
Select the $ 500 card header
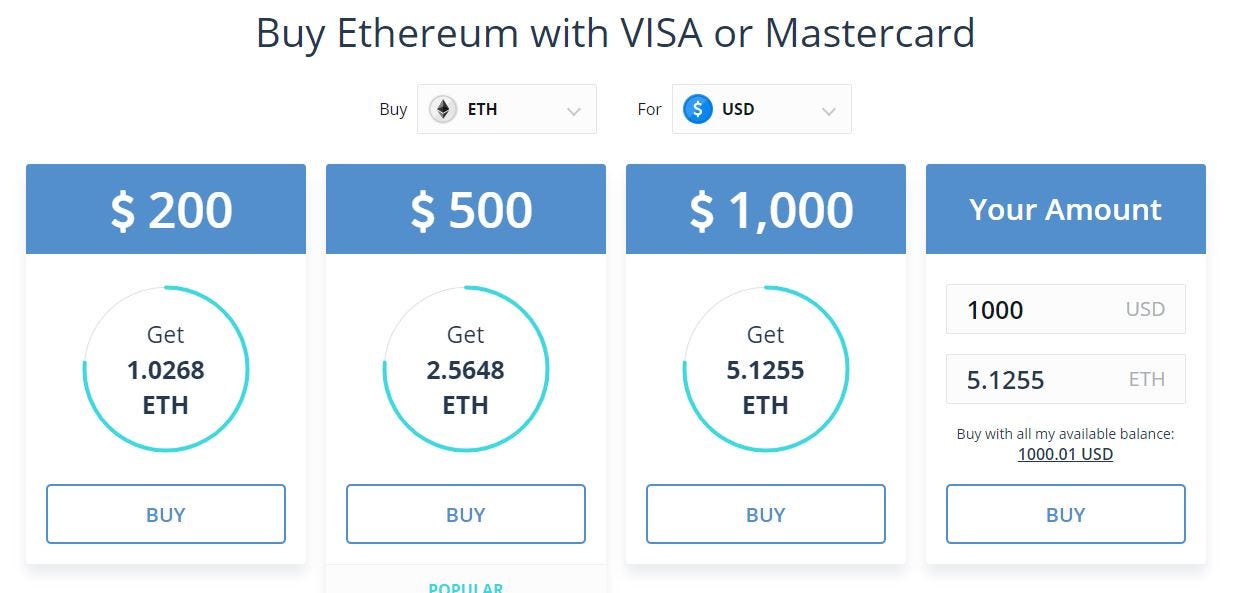coord(466,209)
